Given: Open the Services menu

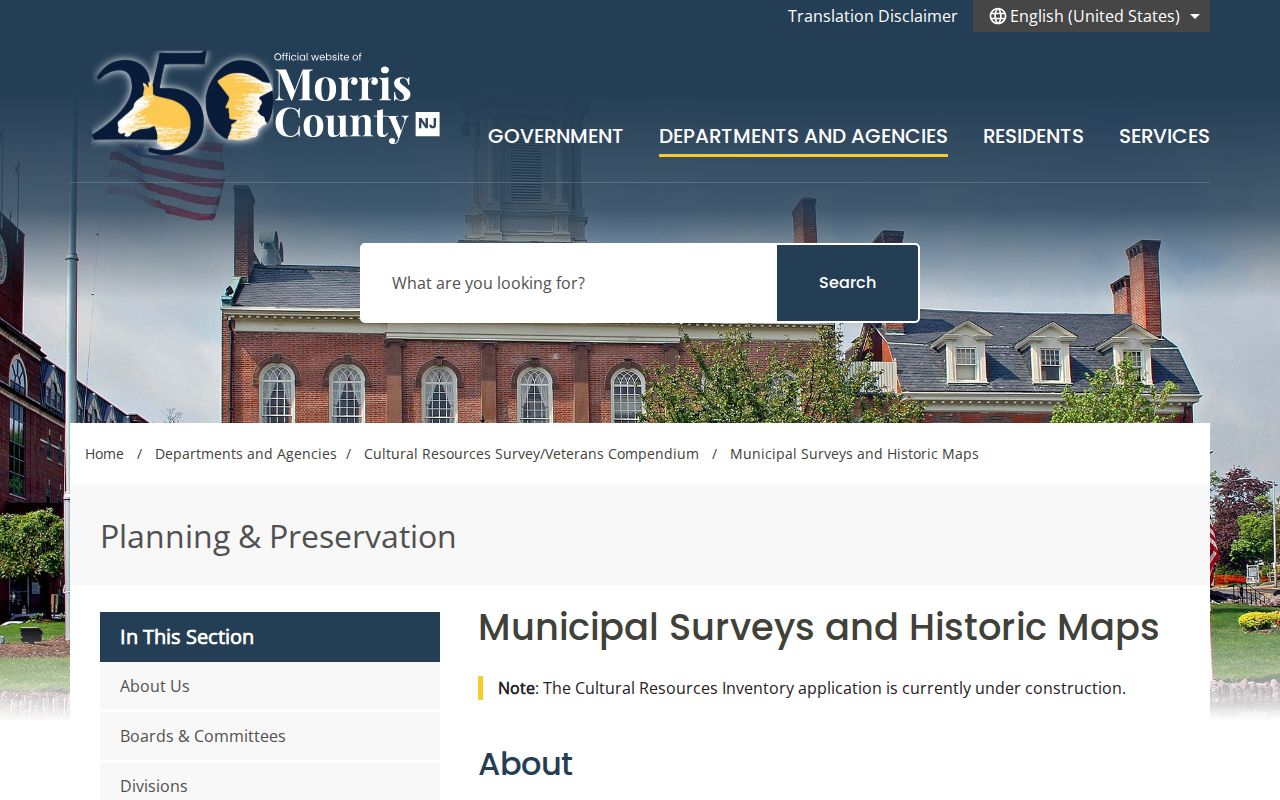Looking at the screenshot, I should click(x=1164, y=136).
